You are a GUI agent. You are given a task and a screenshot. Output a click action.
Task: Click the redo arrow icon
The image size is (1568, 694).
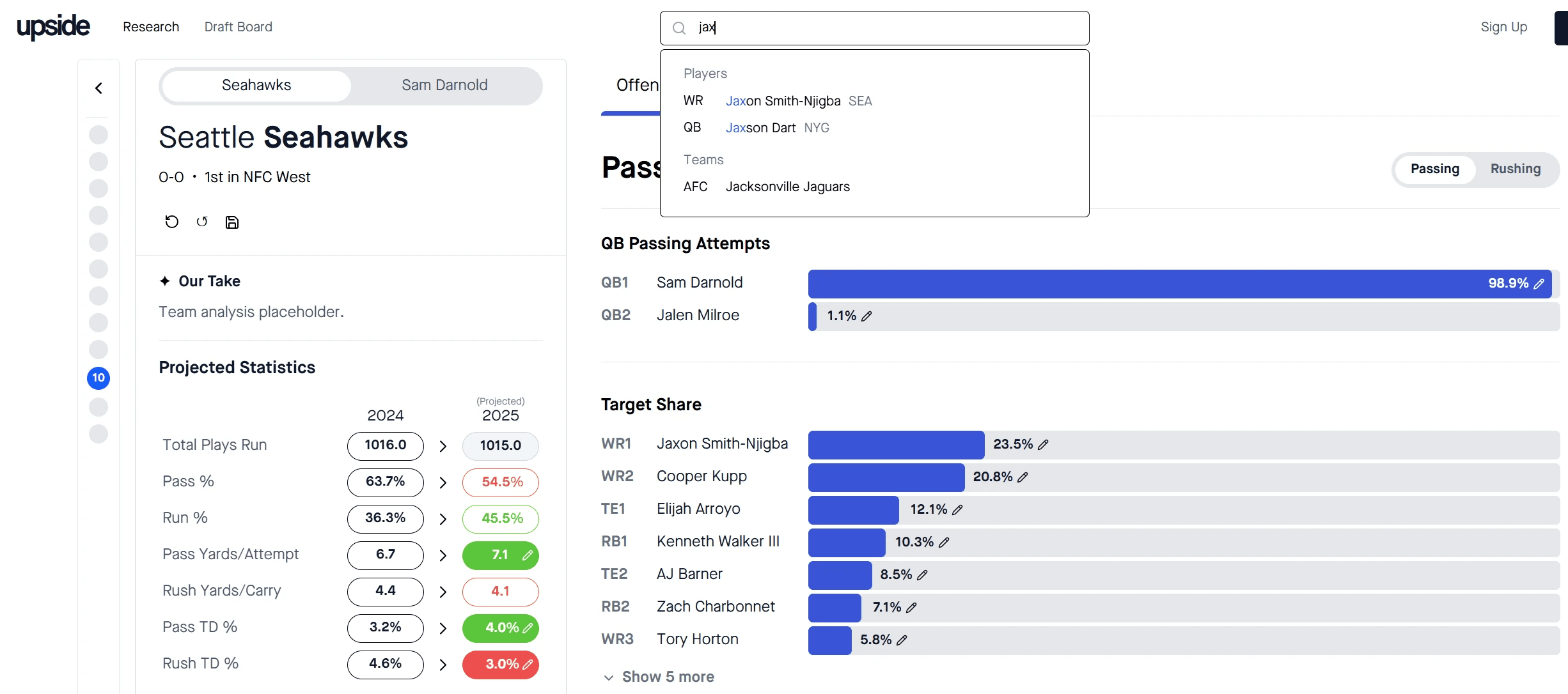tap(202, 222)
